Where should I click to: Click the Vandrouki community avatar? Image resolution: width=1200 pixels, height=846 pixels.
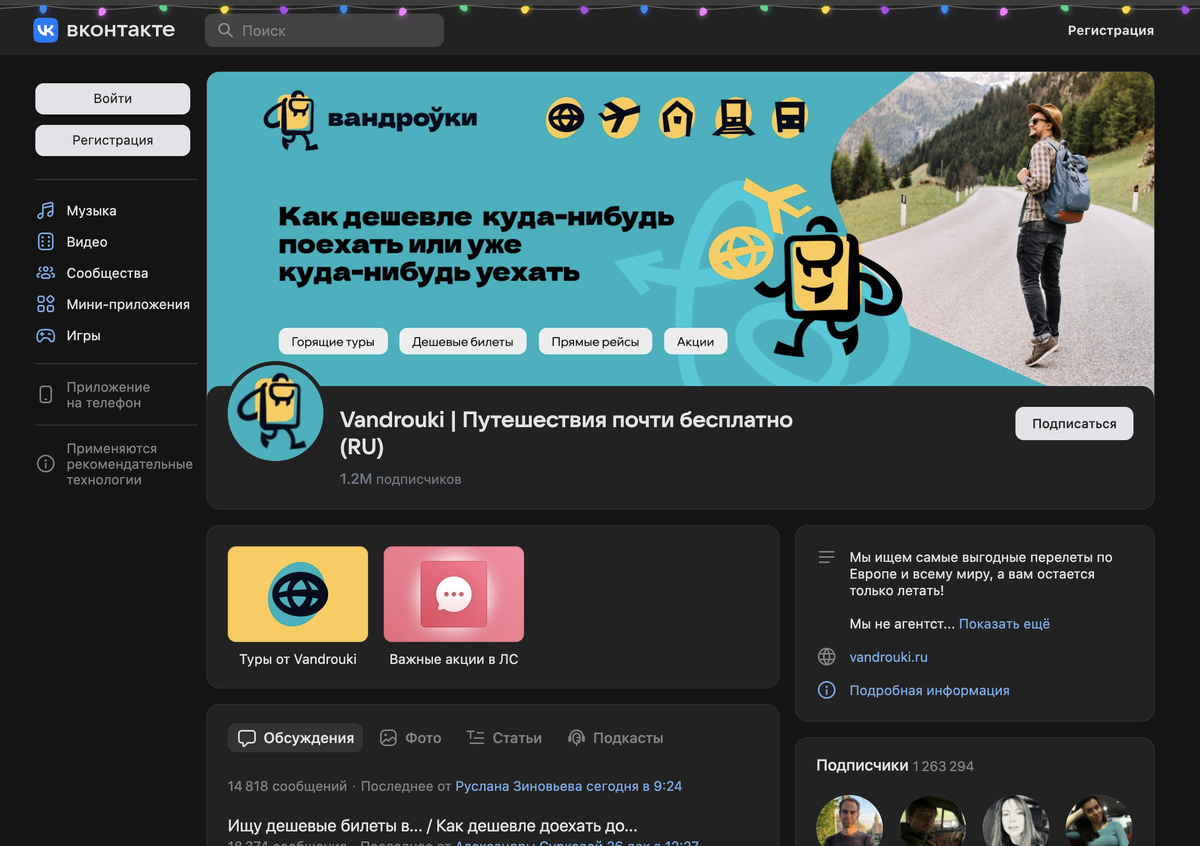pyautogui.click(x=276, y=412)
